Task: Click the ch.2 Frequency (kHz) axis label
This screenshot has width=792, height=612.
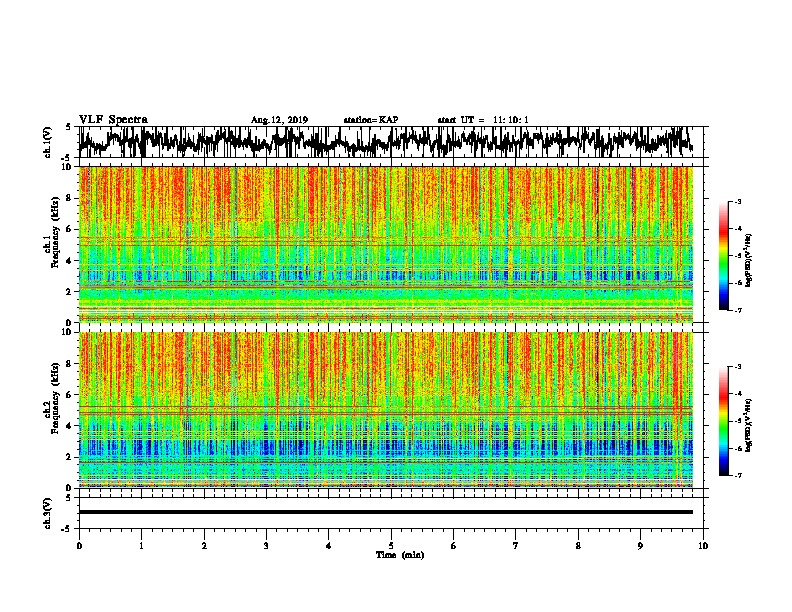Action: [51, 399]
